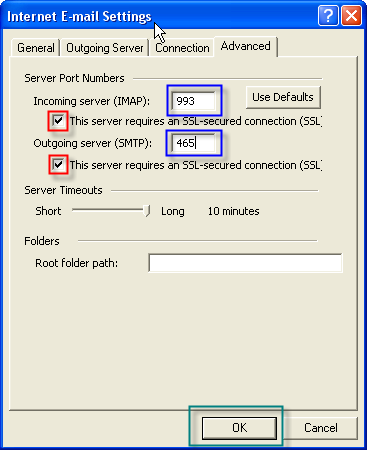Focus the SMTP port field showing 465

194,143
